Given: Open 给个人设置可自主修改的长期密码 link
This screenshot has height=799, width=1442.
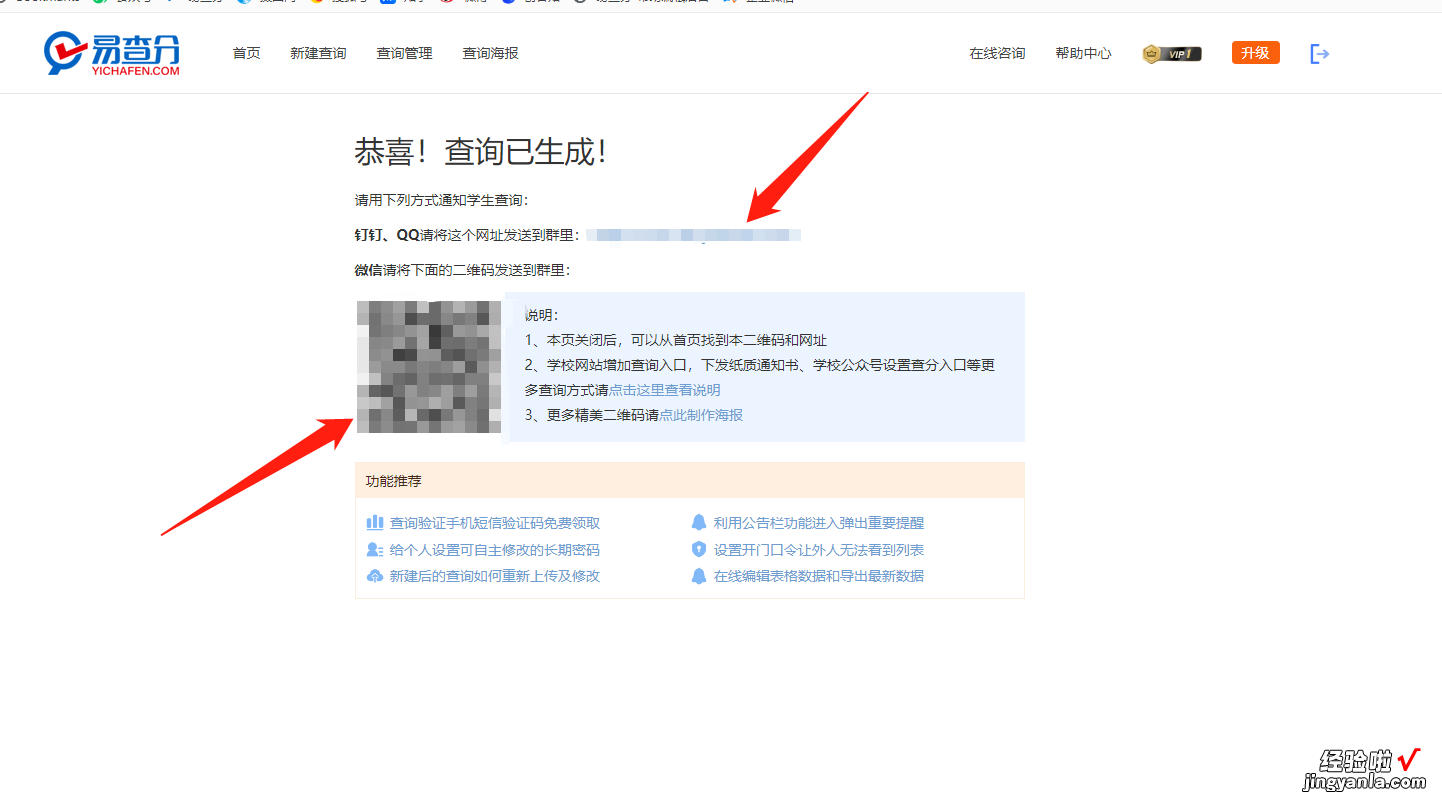Looking at the screenshot, I should pyautogui.click(x=495, y=550).
